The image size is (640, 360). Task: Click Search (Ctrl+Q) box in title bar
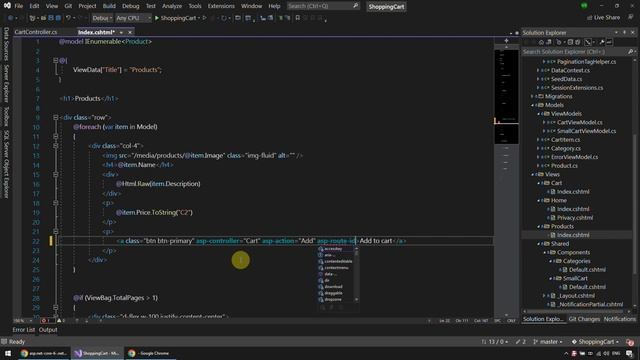pyautogui.click(x=322, y=6)
